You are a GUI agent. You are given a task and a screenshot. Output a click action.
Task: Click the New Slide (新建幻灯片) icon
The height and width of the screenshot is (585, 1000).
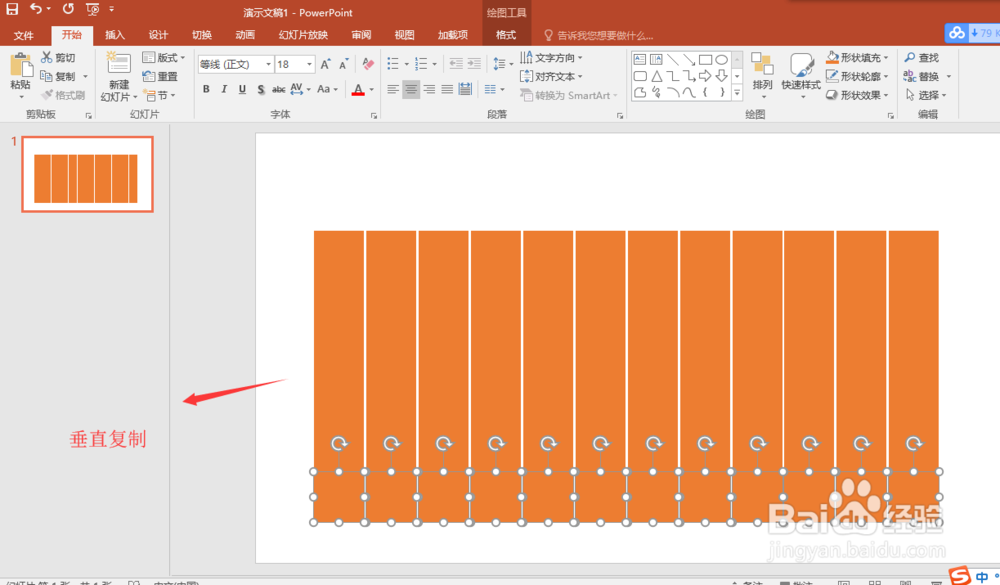[119, 63]
